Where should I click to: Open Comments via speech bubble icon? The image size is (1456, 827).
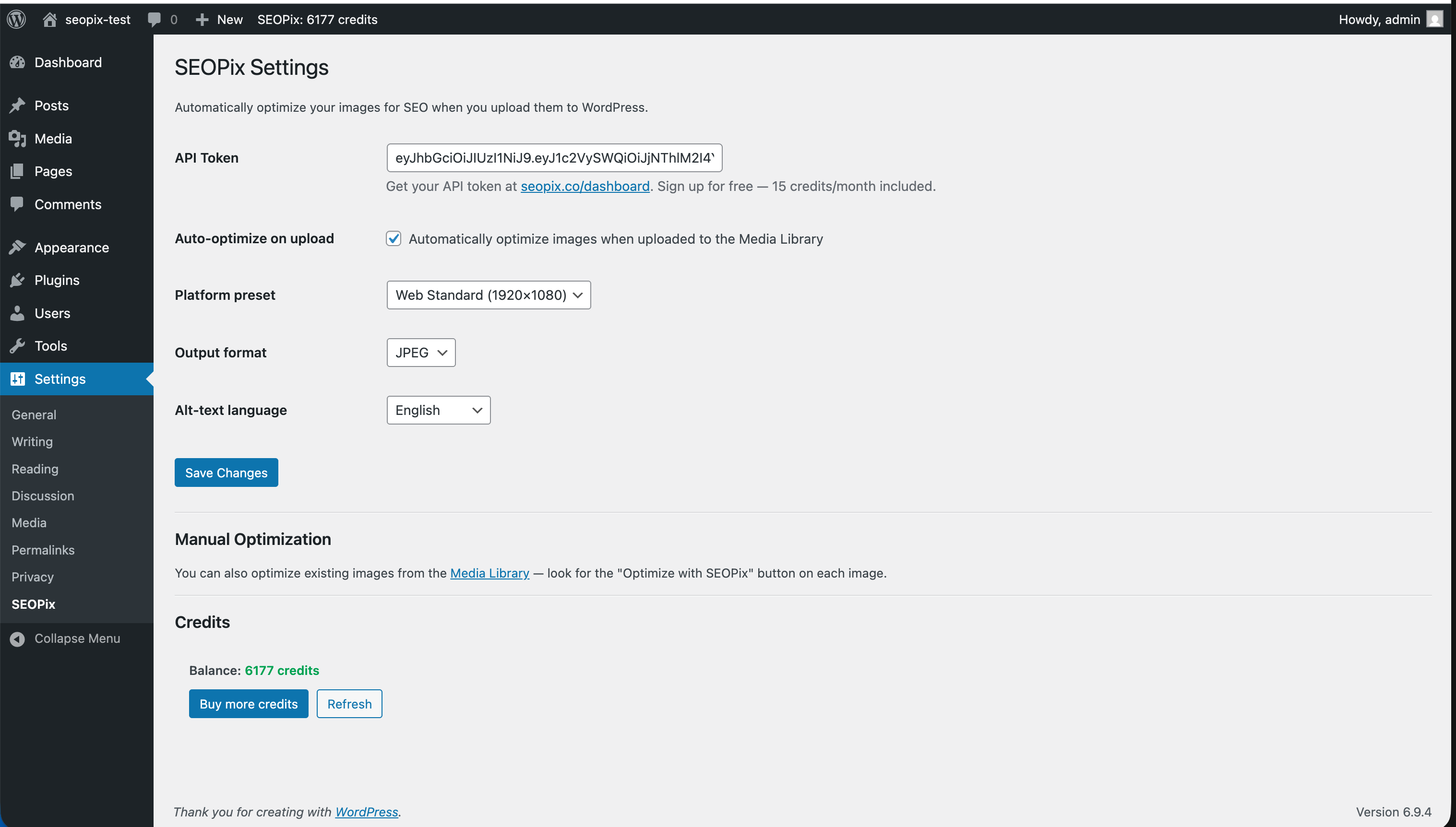point(18,204)
